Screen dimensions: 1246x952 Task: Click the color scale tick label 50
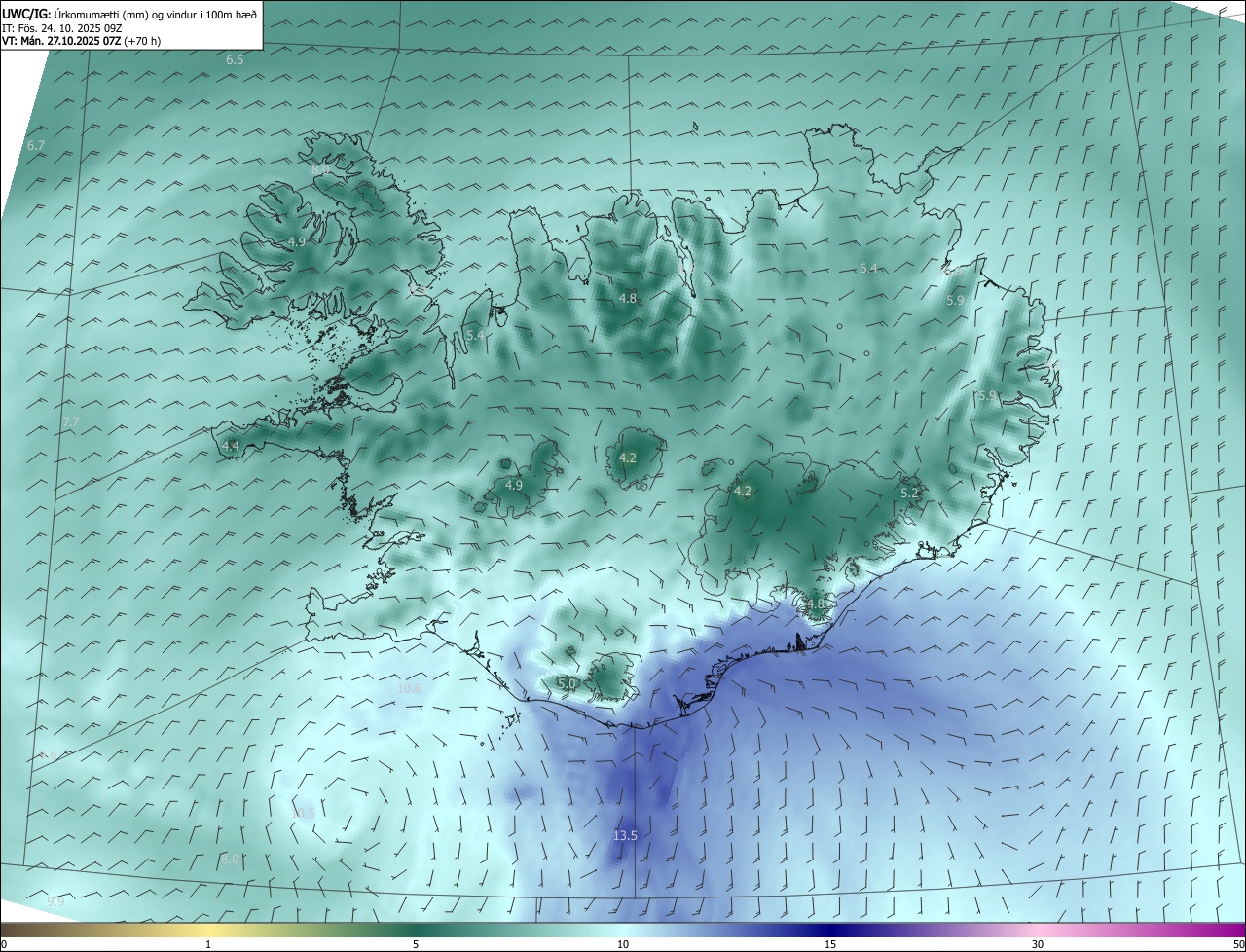1238,944
